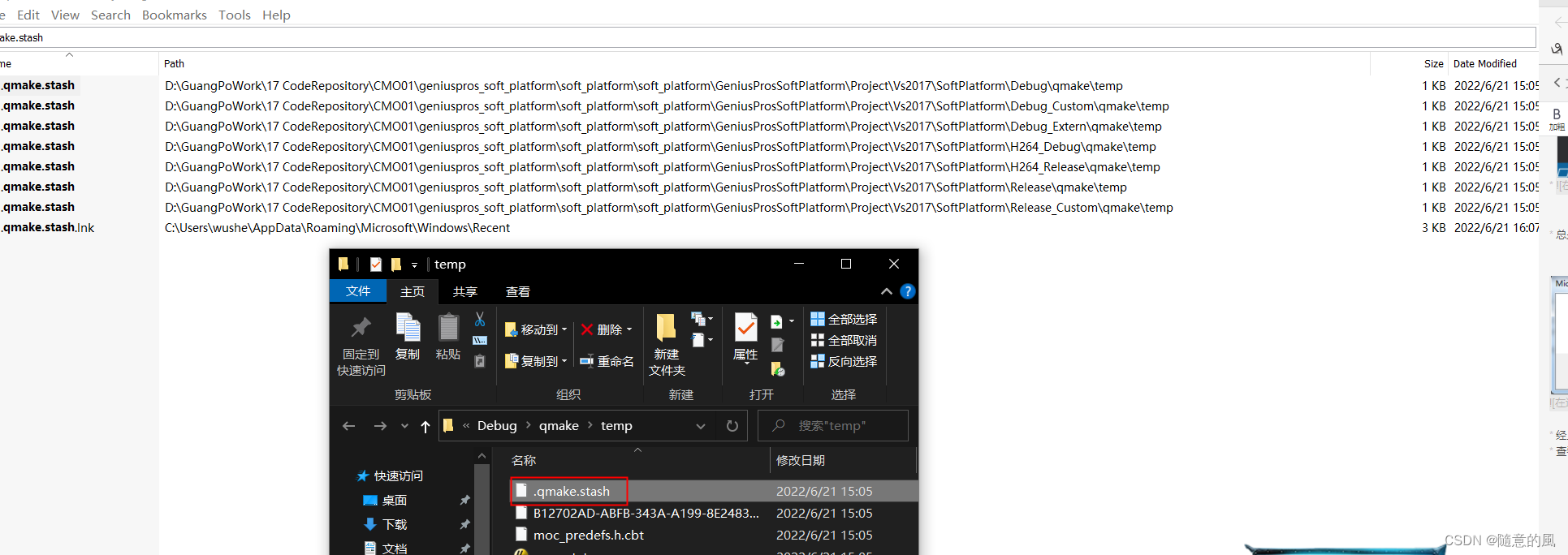The width and height of the screenshot is (1568, 555).
Task: Collapse the ribbon with the chevron
Action: click(887, 291)
